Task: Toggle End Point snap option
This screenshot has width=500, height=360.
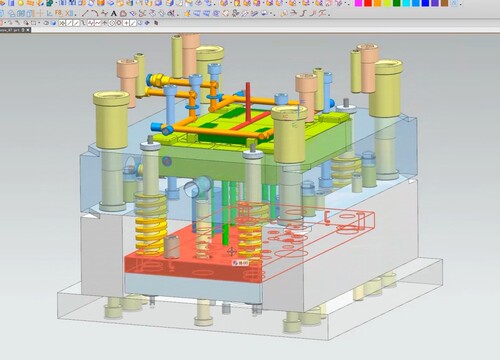Action: 69,23
